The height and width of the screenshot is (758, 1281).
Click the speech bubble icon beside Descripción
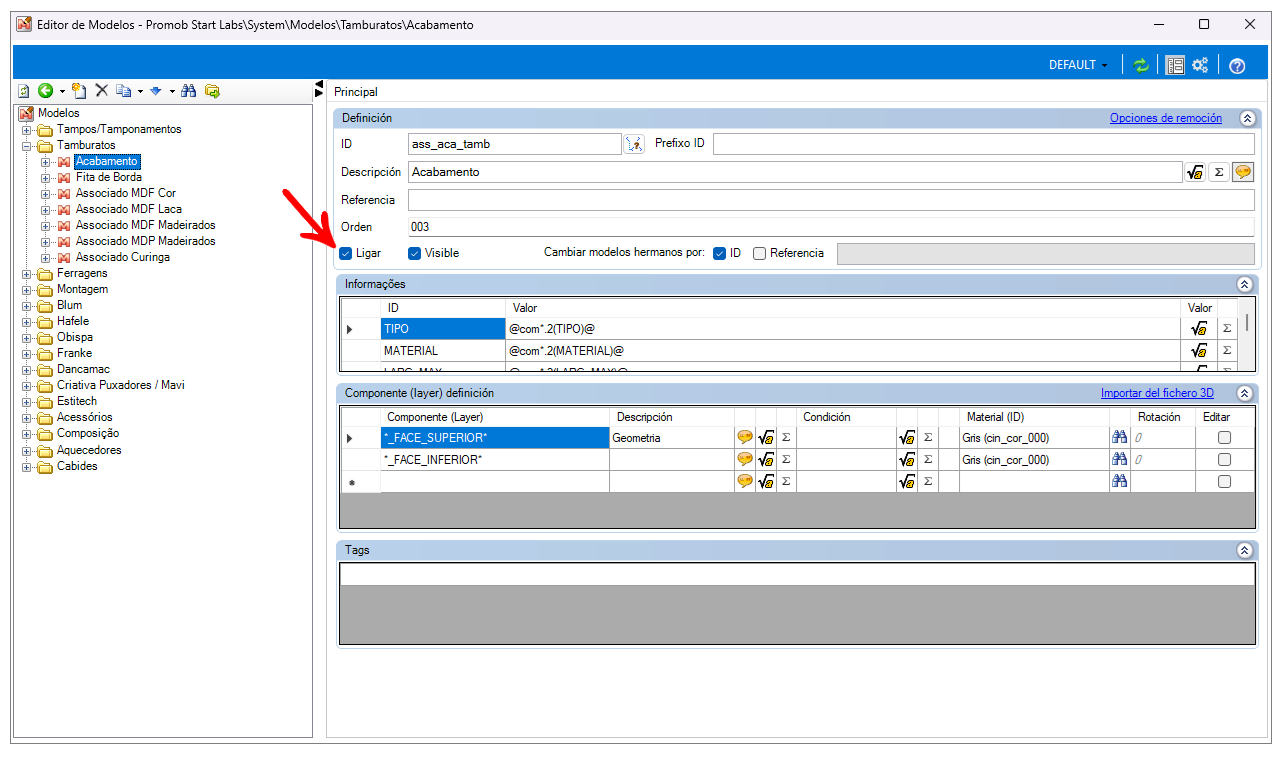[x=1242, y=172]
